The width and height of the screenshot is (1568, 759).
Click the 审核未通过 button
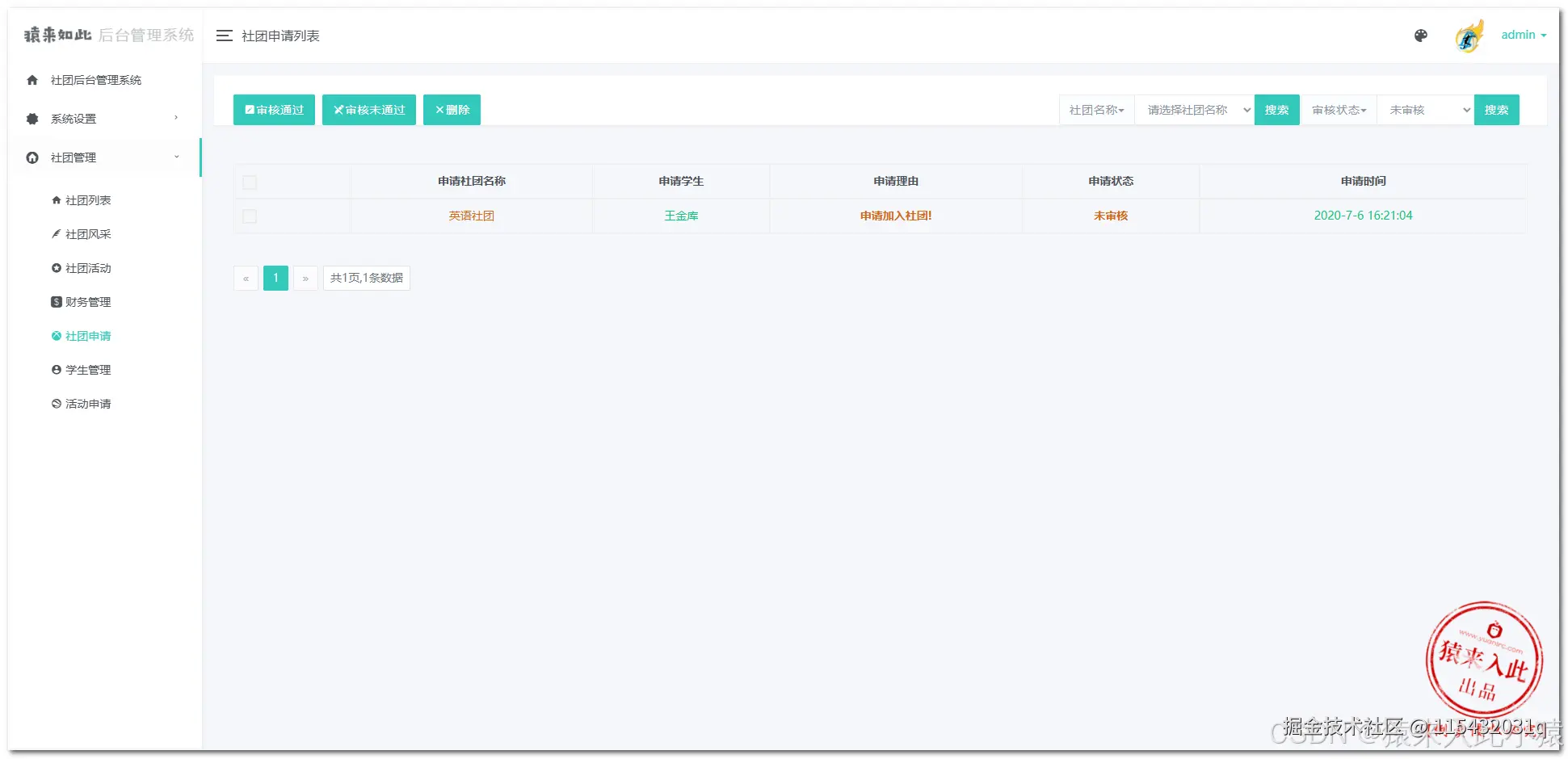pyautogui.click(x=369, y=110)
